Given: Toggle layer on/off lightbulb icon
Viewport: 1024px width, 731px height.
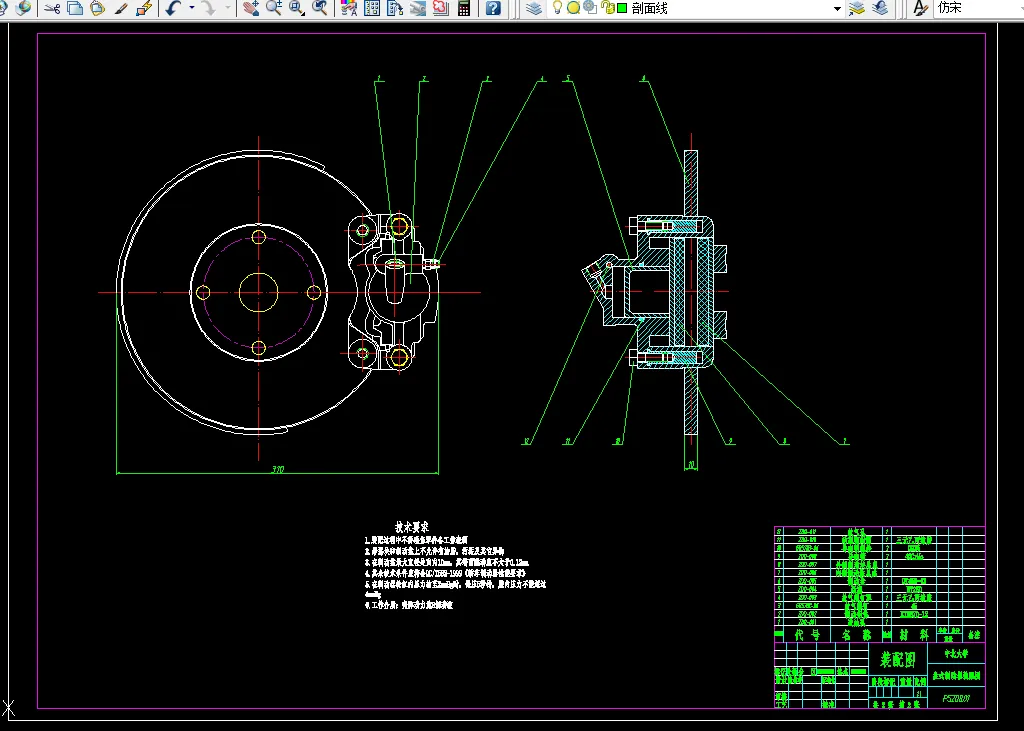Looking at the screenshot, I should (558, 8).
